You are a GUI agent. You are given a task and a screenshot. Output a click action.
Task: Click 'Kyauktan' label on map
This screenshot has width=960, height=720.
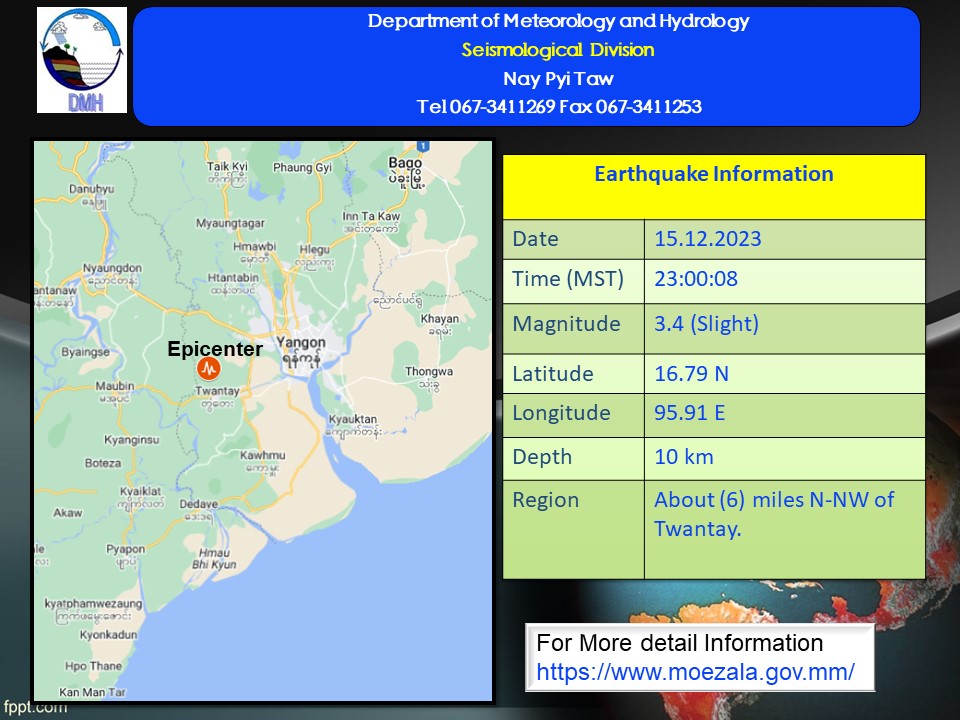click(353, 419)
